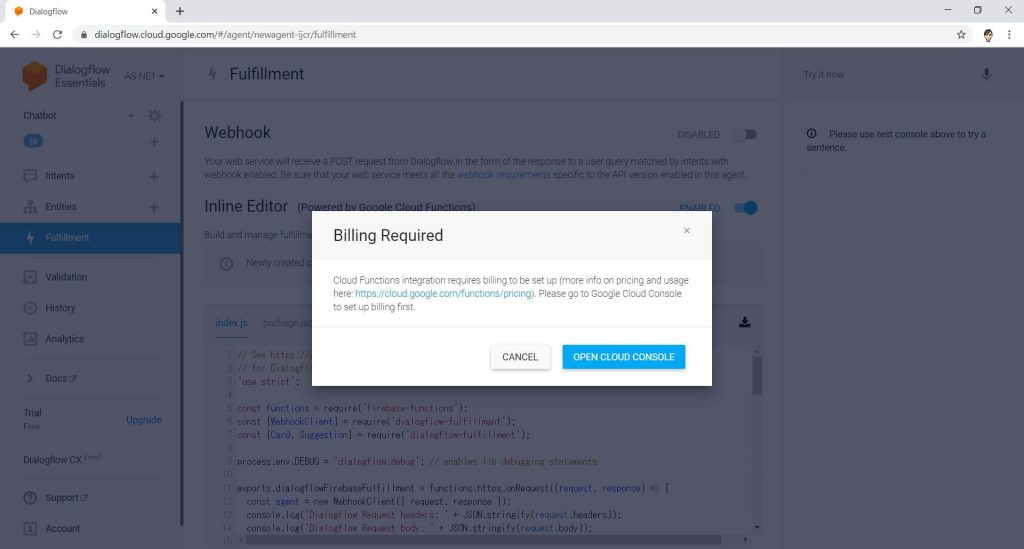Click the Dialogflow Essentials logo
This screenshot has width=1024, height=549.
pos(65,76)
